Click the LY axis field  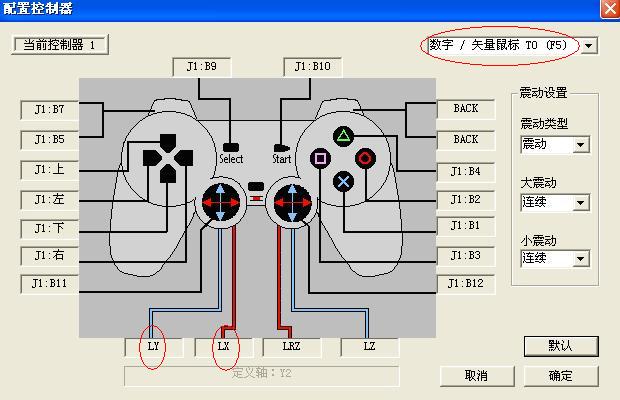pos(153,347)
